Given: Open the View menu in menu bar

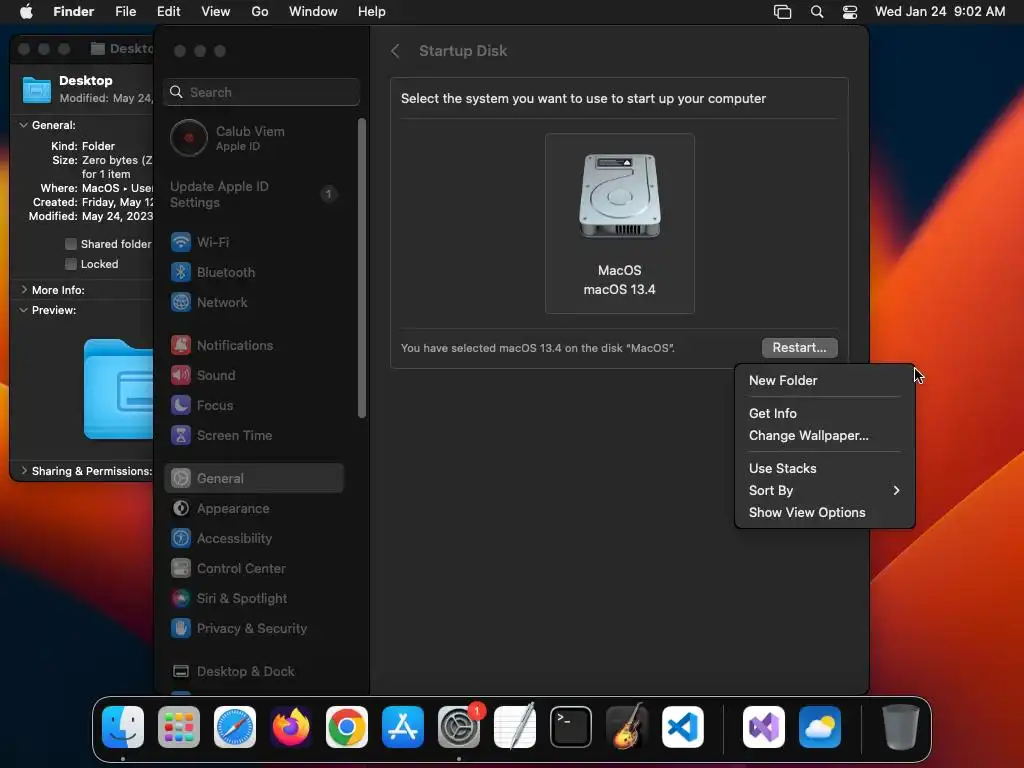Looking at the screenshot, I should point(216,12).
